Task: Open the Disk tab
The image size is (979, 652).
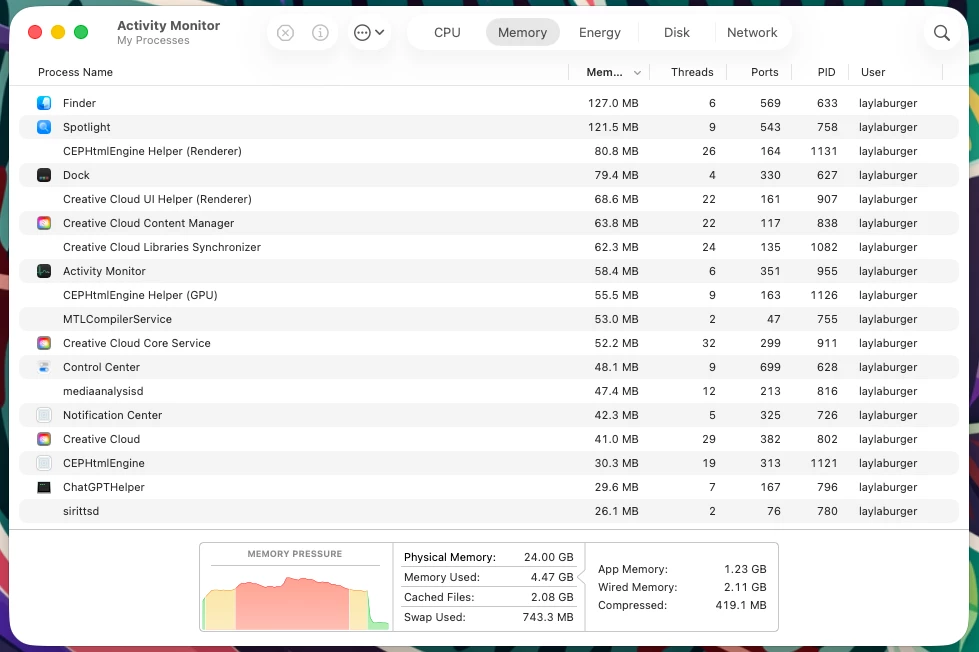Action: pyautogui.click(x=676, y=32)
